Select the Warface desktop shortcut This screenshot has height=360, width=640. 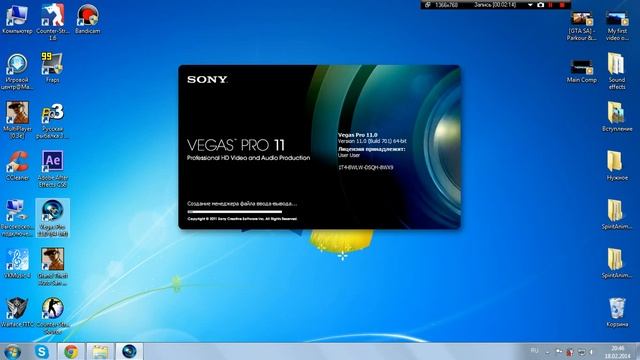[x=17, y=313]
